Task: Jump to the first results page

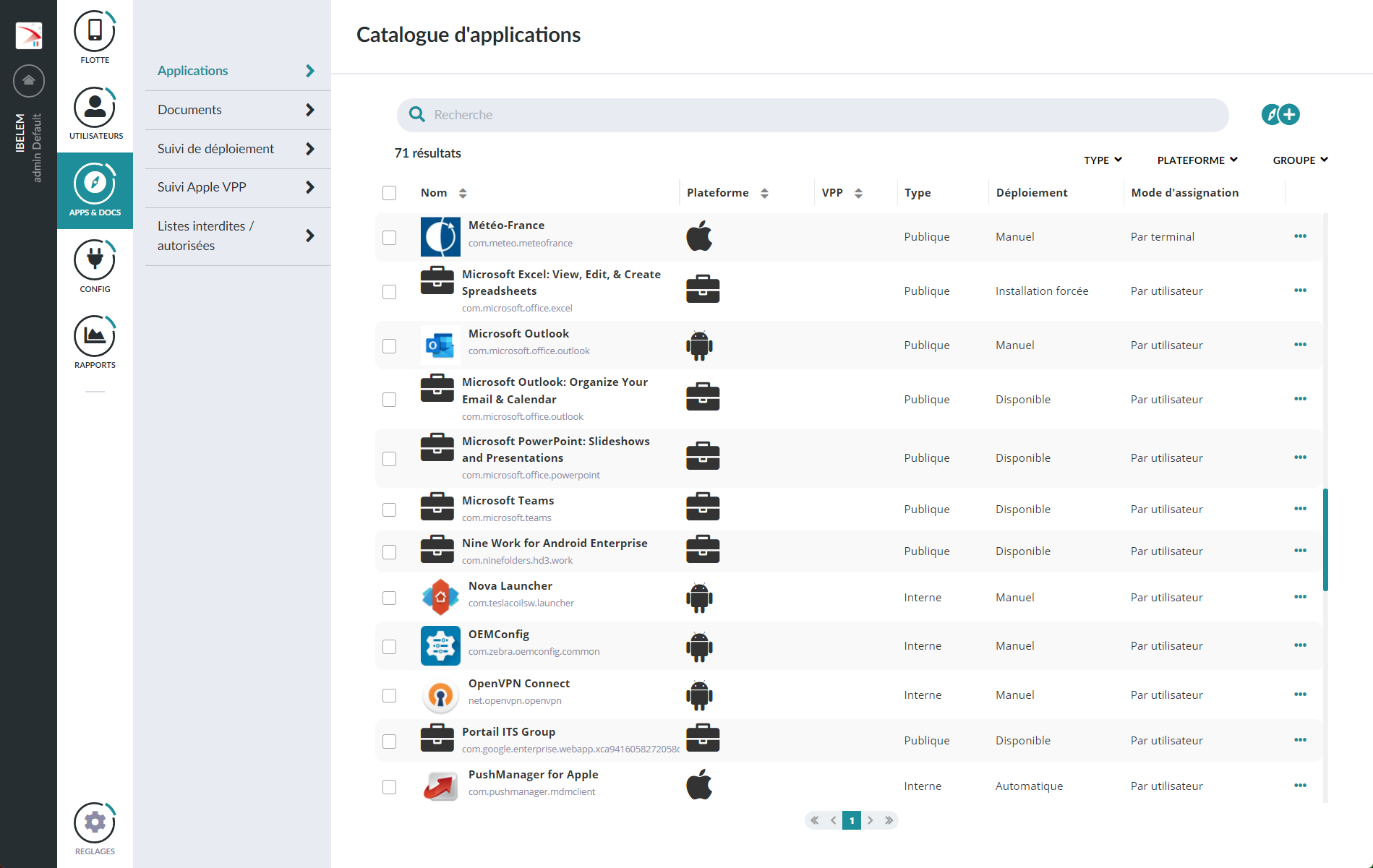Action: (x=815, y=820)
